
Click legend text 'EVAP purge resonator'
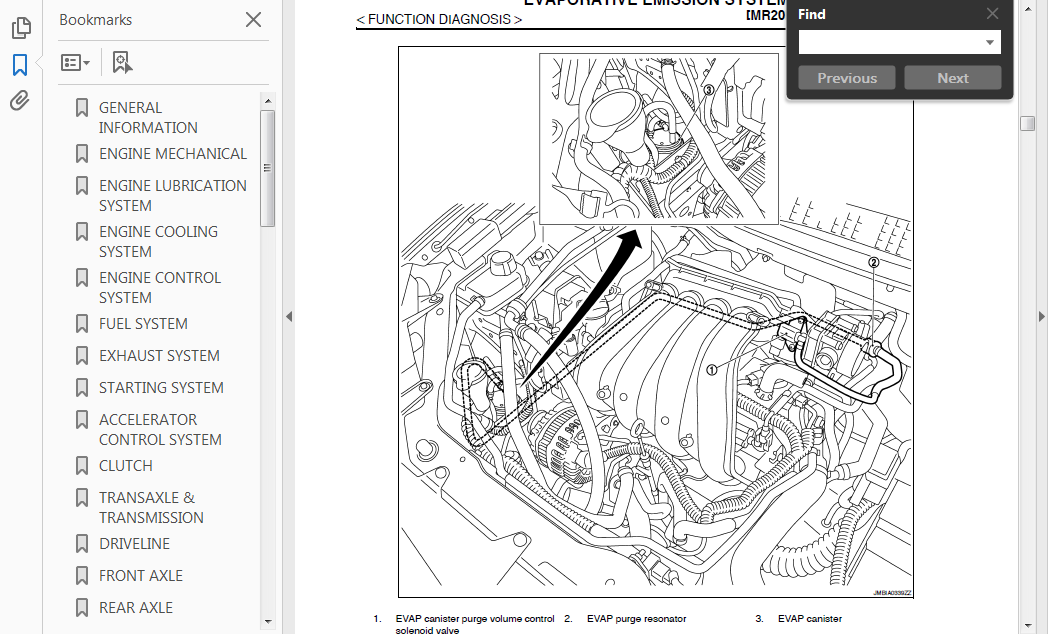pyautogui.click(x=636, y=619)
